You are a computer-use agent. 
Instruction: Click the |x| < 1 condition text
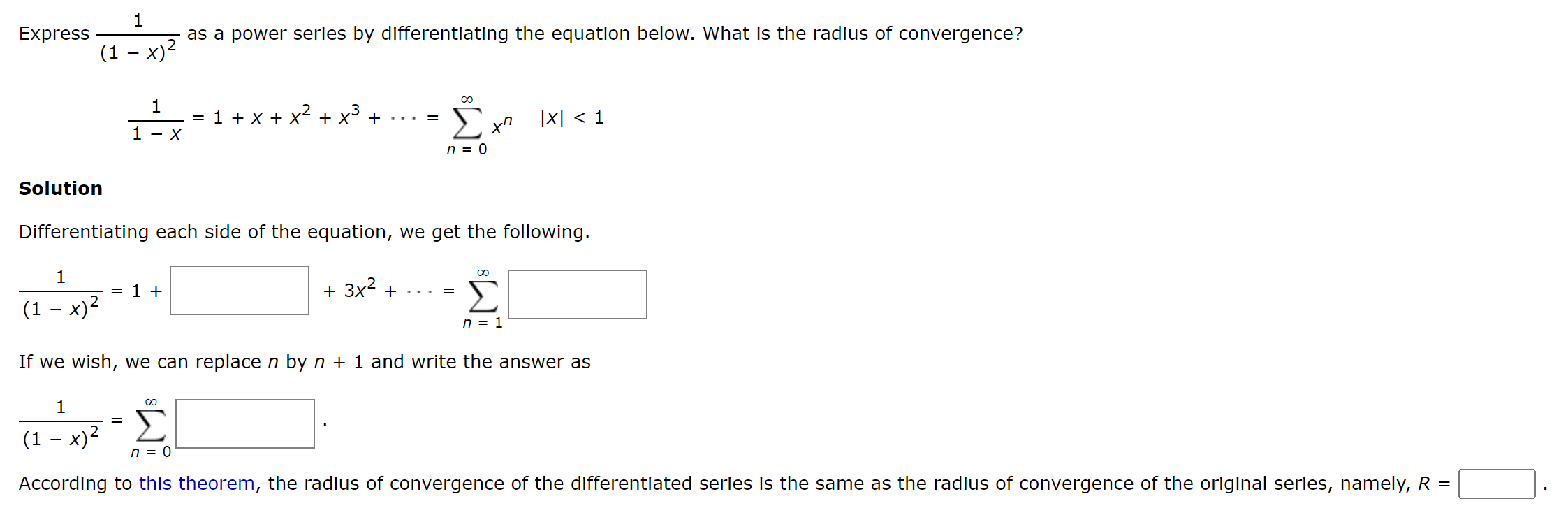570,117
